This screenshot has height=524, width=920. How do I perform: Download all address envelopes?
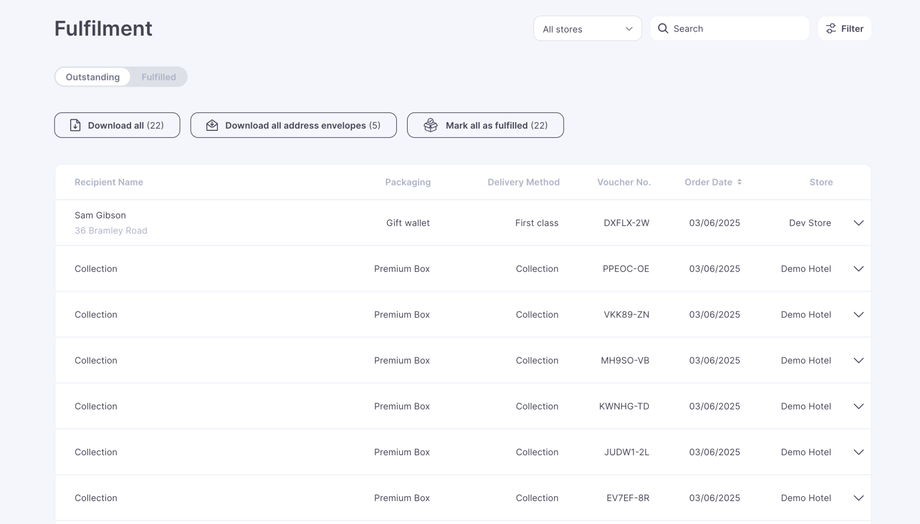coord(293,125)
